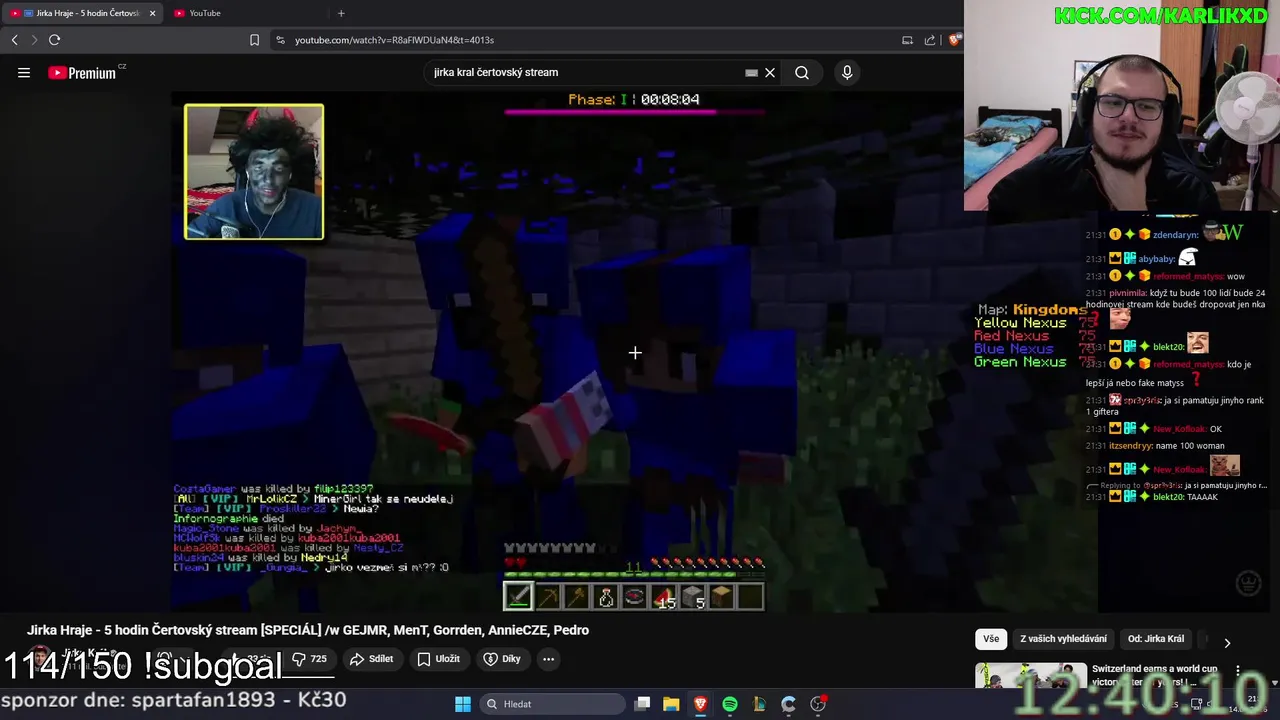Save video with the Uložit button

click(439, 659)
